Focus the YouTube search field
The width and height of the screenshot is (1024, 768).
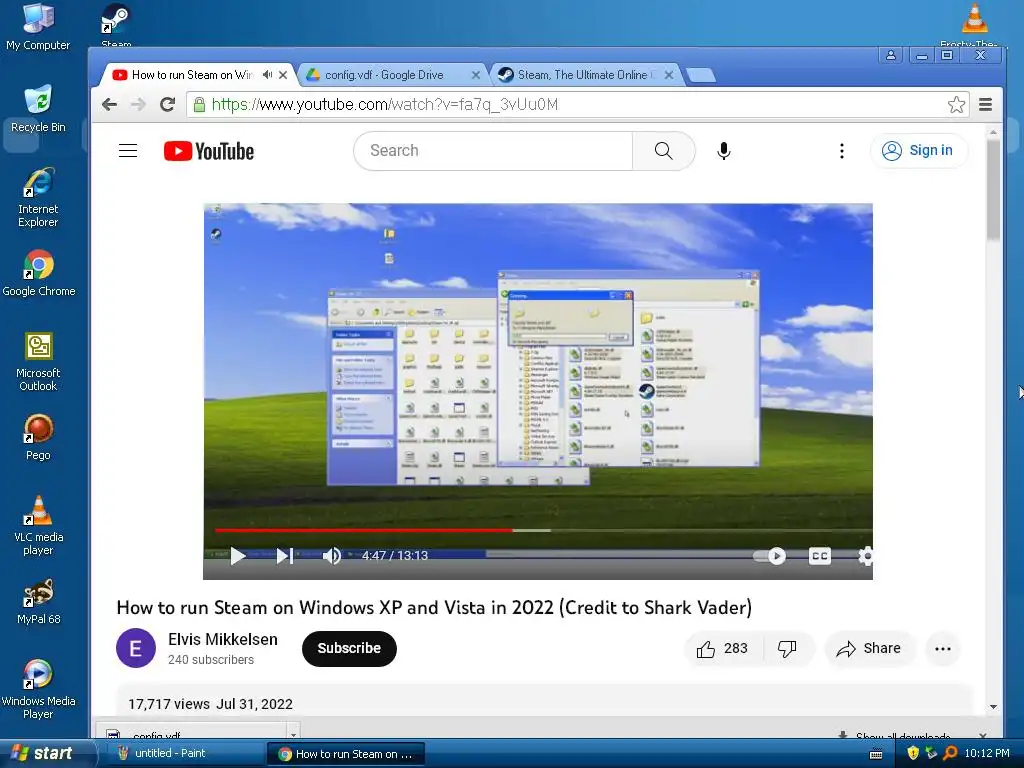coord(493,151)
